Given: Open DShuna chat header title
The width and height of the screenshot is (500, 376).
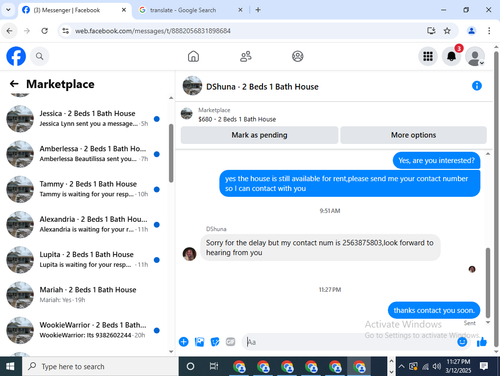Looking at the screenshot, I should point(262,87).
